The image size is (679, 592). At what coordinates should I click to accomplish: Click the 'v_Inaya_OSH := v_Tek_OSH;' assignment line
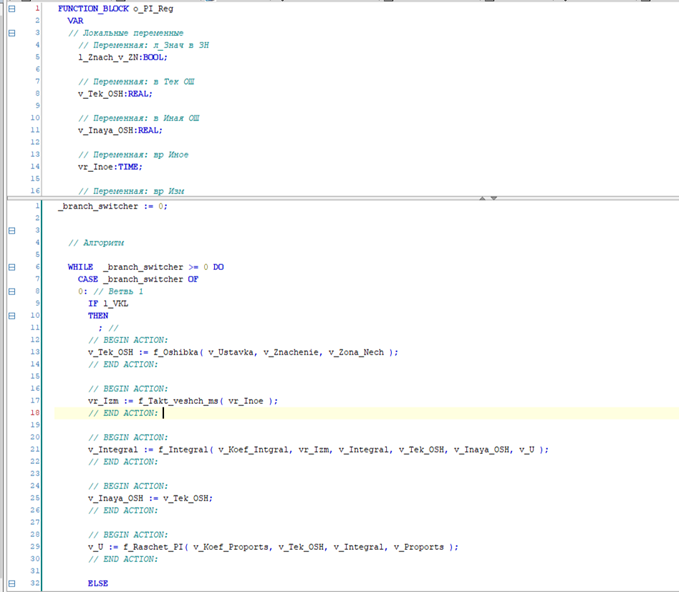coord(150,497)
